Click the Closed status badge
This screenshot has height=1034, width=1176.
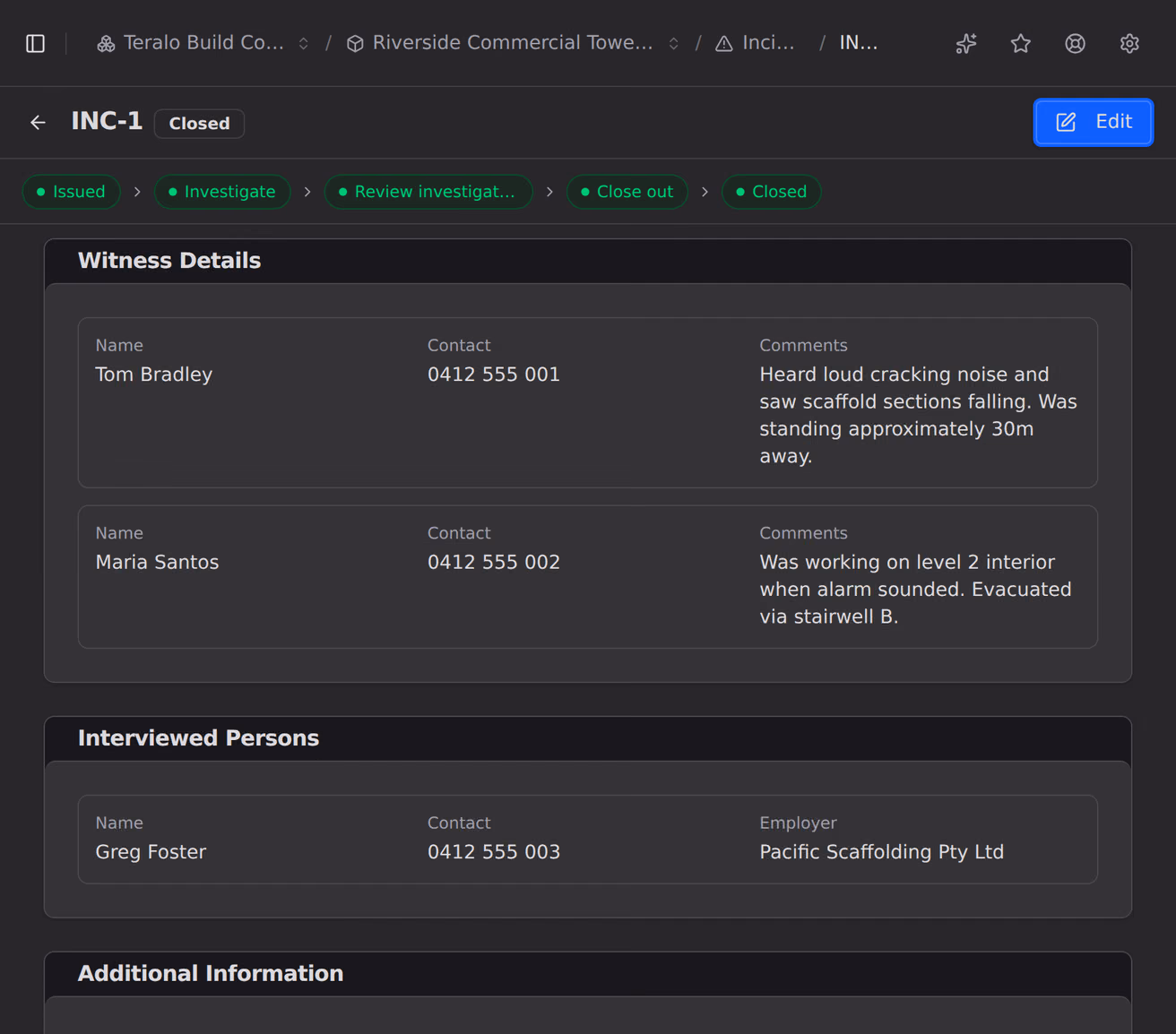(x=199, y=124)
